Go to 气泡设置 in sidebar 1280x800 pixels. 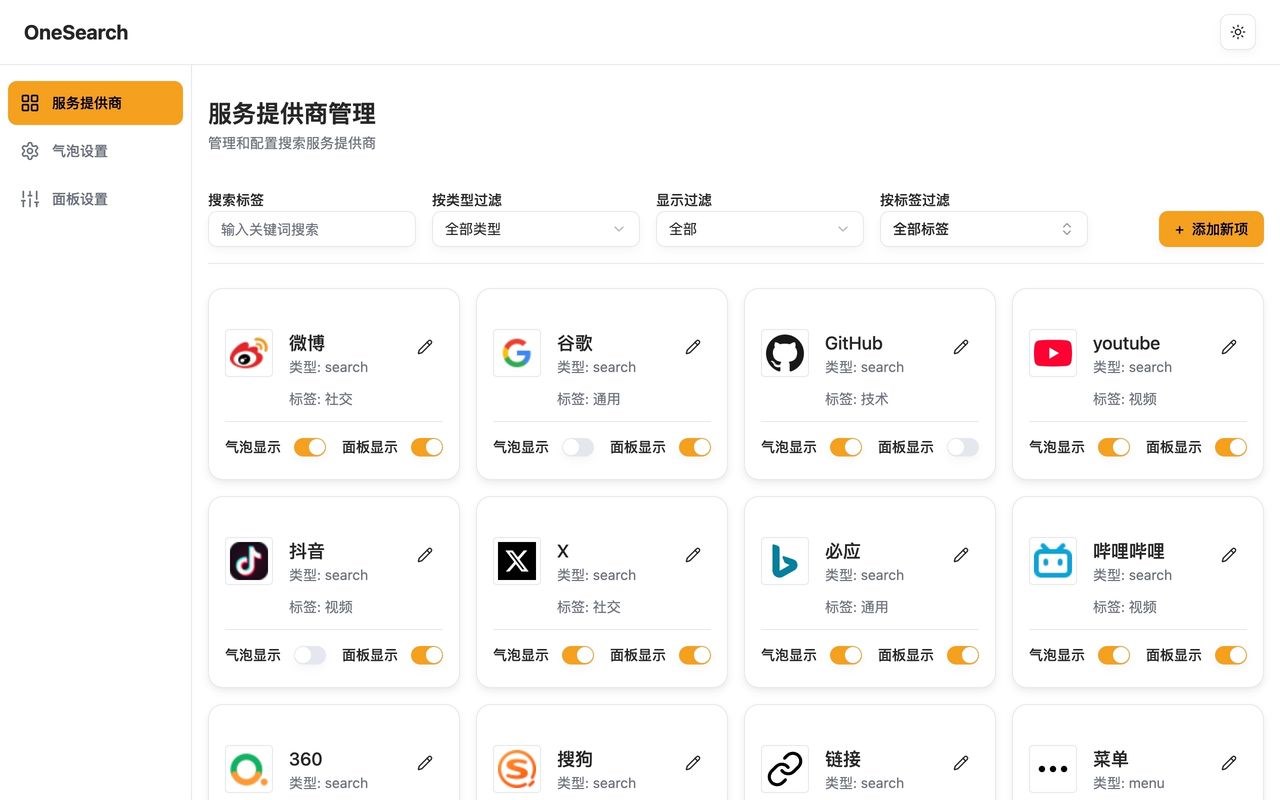tap(95, 151)
